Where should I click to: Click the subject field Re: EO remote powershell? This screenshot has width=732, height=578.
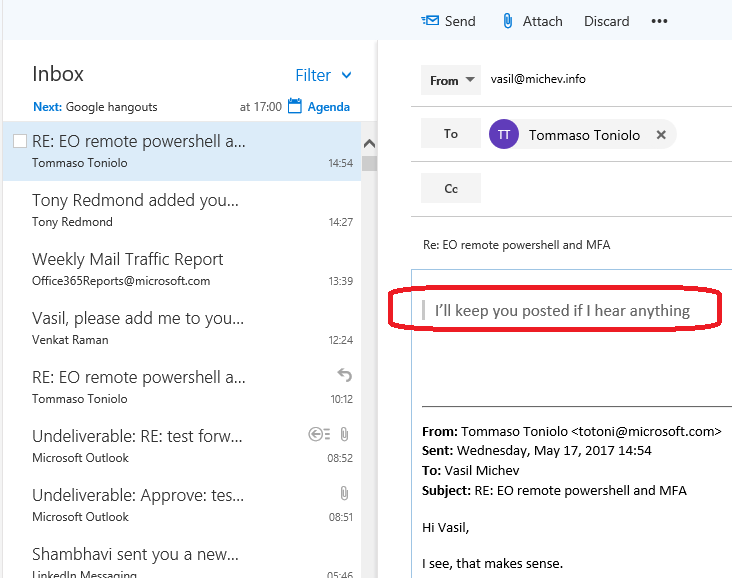pos(516,245)
